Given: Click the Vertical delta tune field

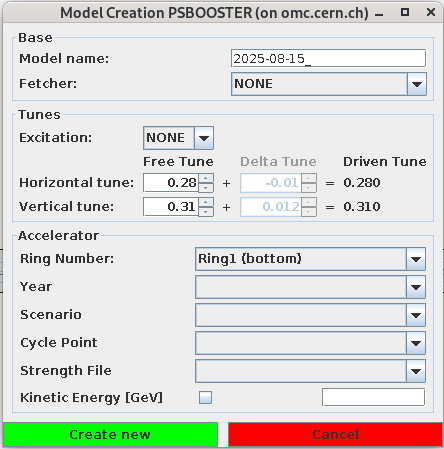Looking at the screenshot, I should pos(271,207).
